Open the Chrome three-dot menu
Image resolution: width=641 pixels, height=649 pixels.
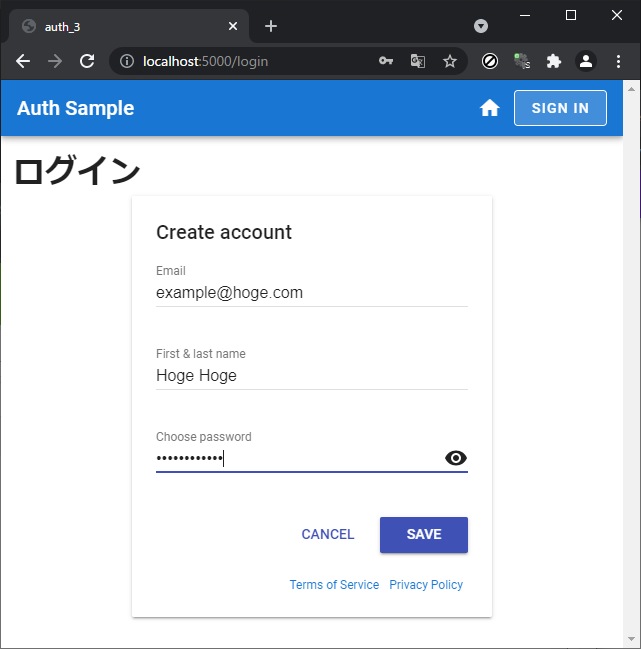618,61
